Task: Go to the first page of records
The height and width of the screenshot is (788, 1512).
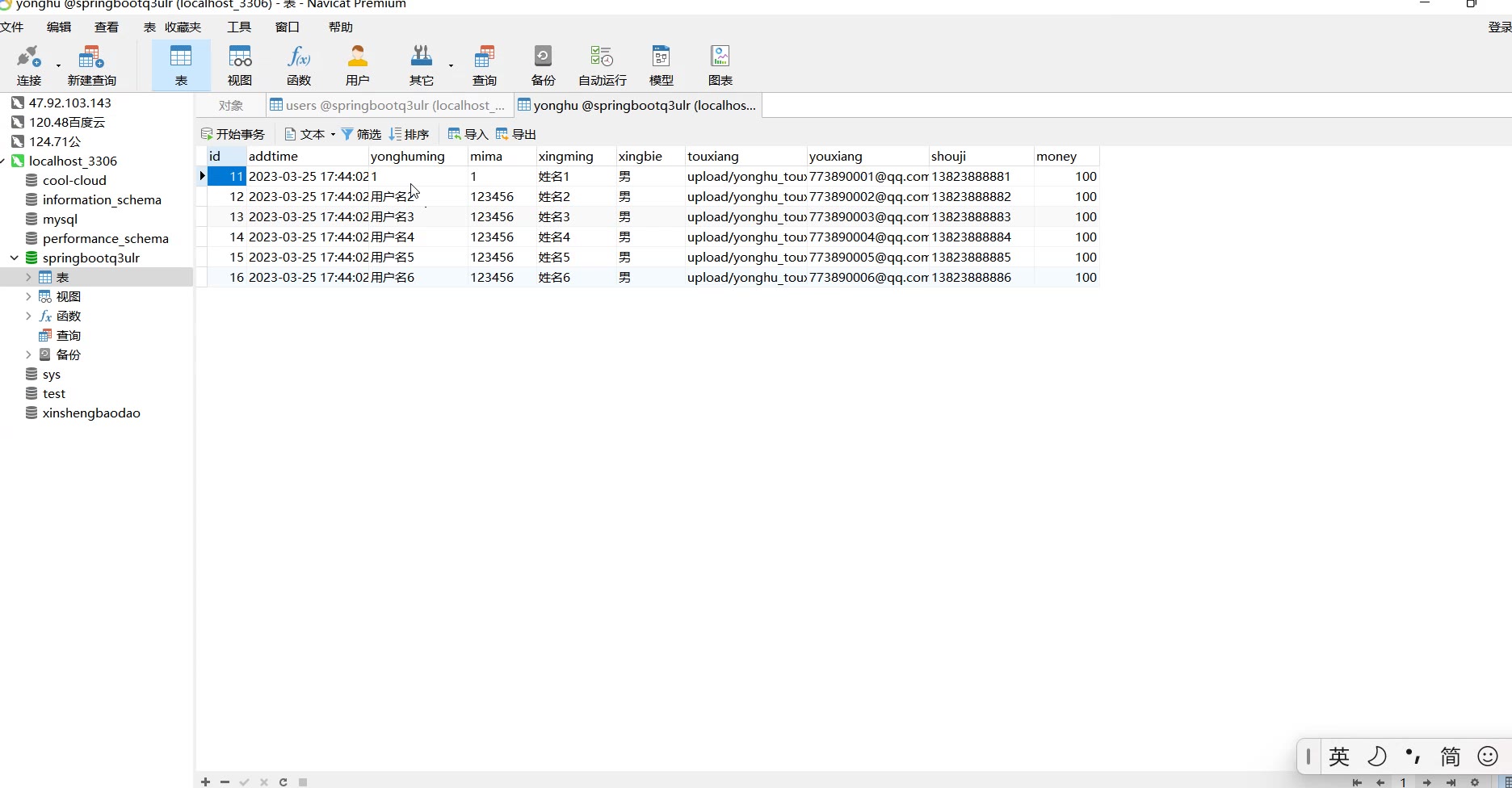Action: [1357, 782]
